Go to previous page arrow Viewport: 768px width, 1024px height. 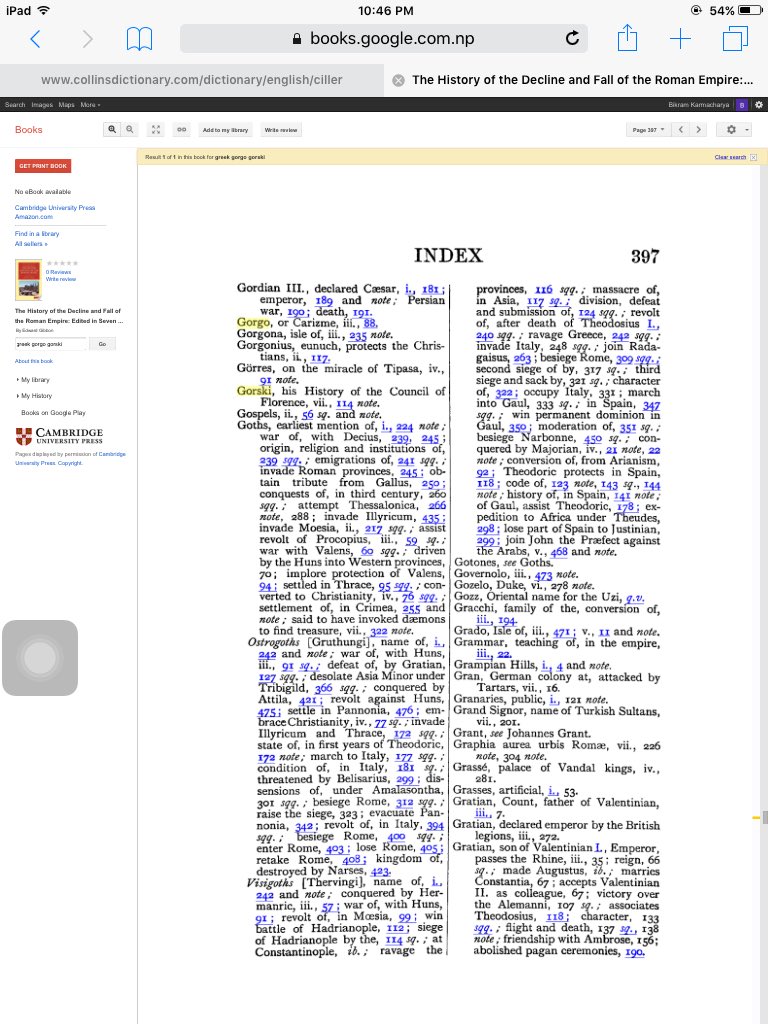pyautogui.click(x=680, y=129)
